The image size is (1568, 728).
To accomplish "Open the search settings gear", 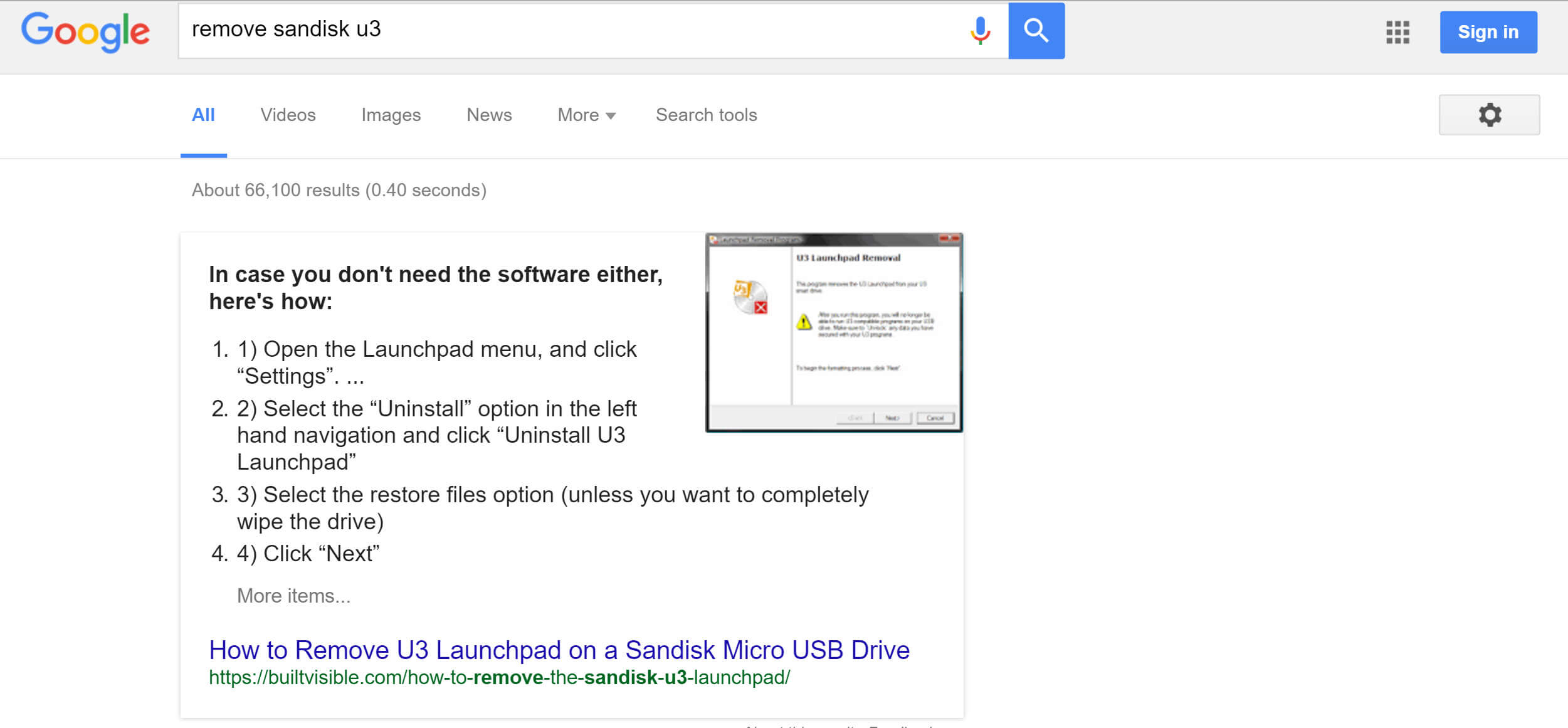I will 1490,115.
